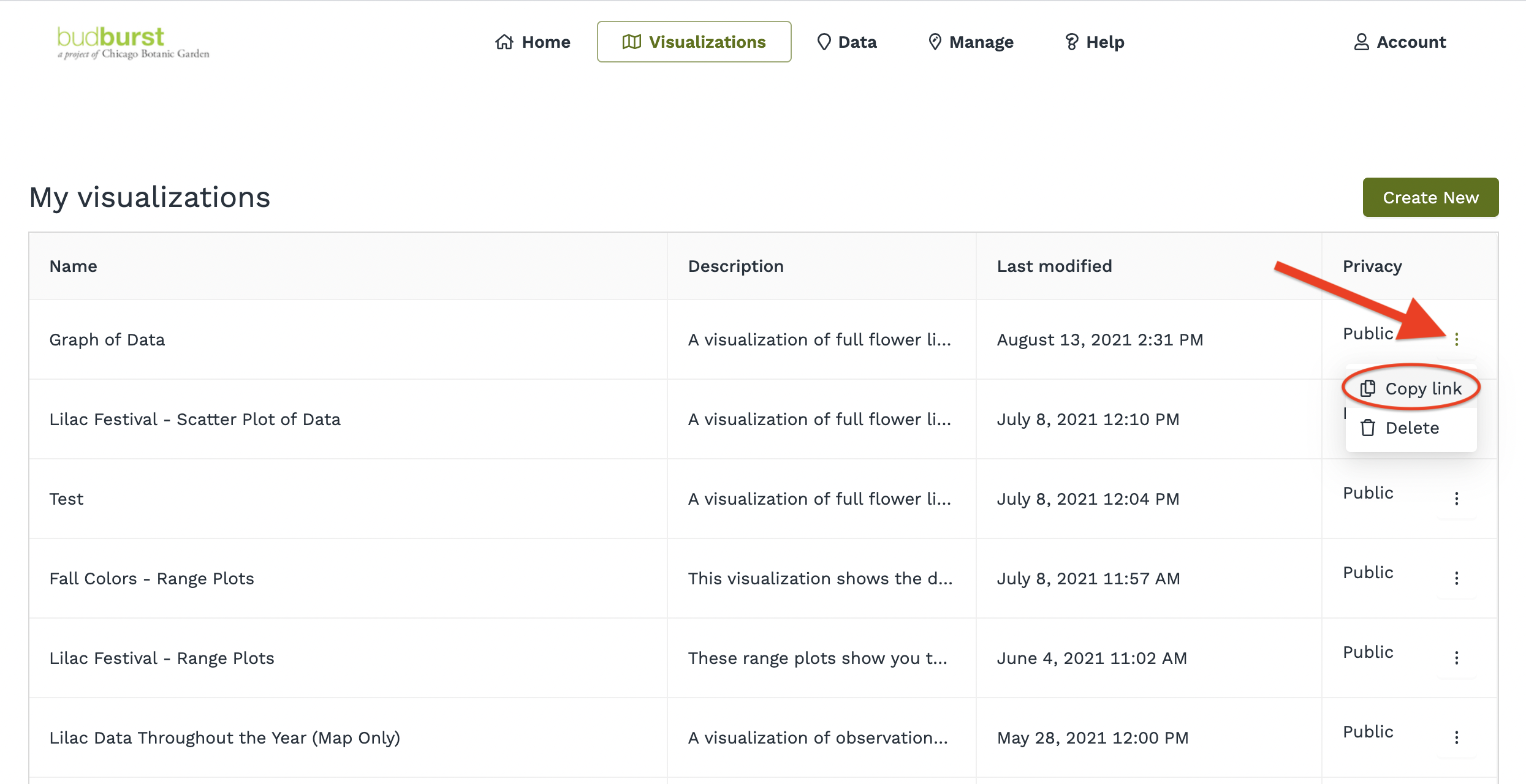The height and width of the screenshot is (784, 1526).
Task: Open options menu for Fall Colors row
Action: coord(1456,578)
